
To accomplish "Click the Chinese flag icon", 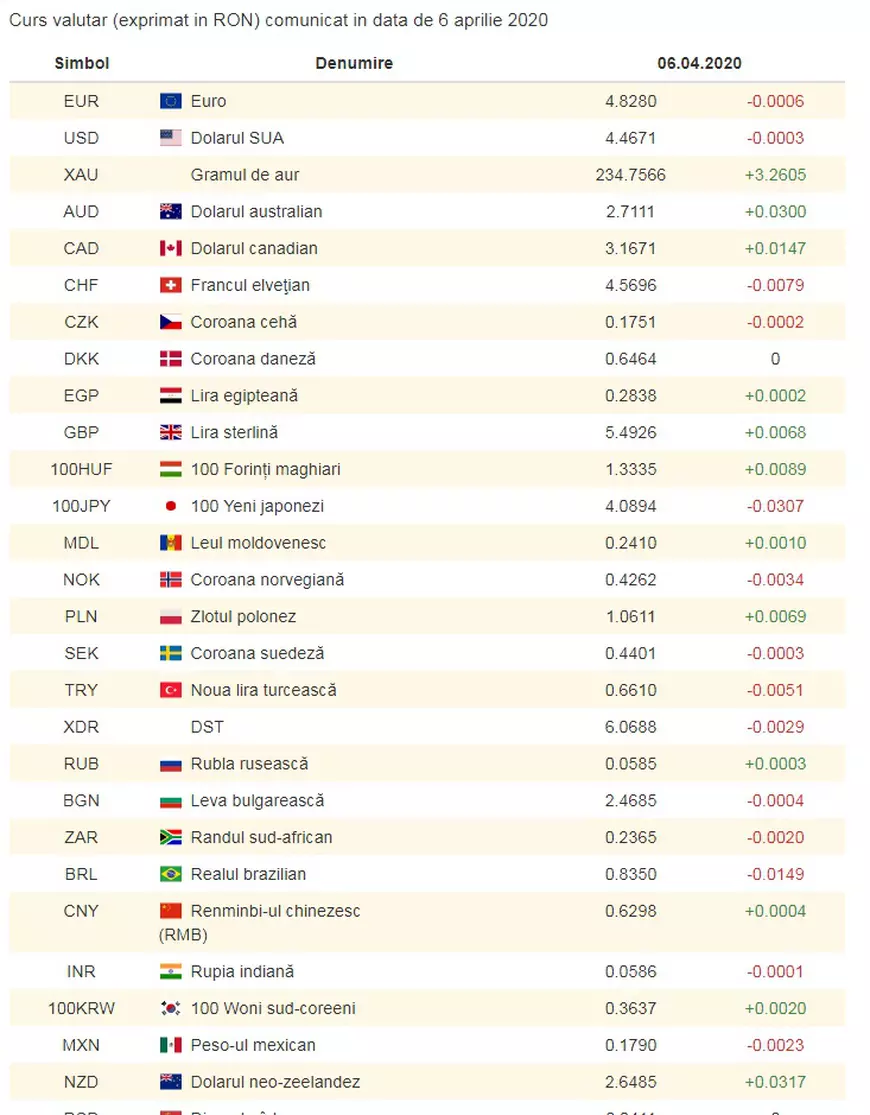I will click(170, 911).
